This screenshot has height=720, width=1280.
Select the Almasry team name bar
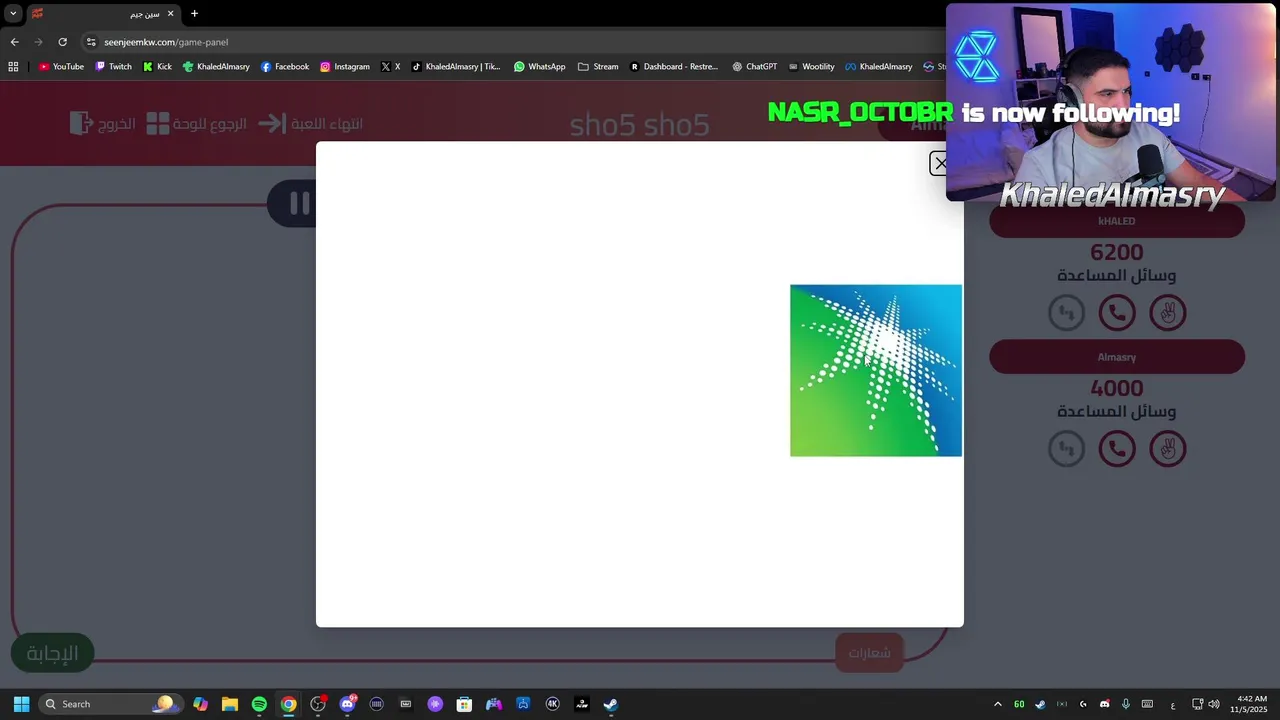pyautogui.click(x=1117, y=357)
